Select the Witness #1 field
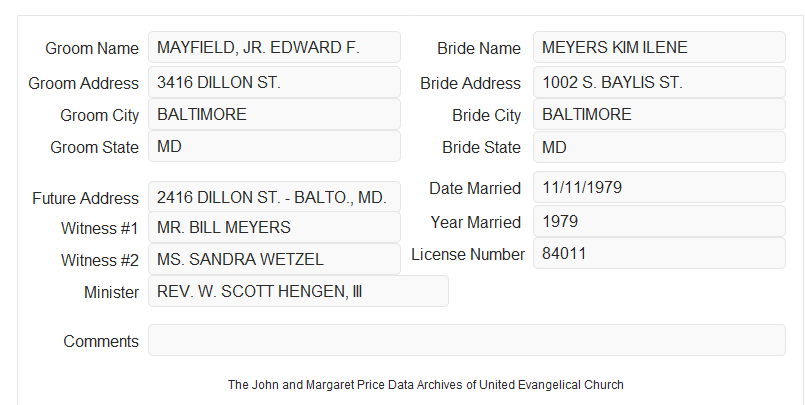The image size is (805, 405). 274,227
